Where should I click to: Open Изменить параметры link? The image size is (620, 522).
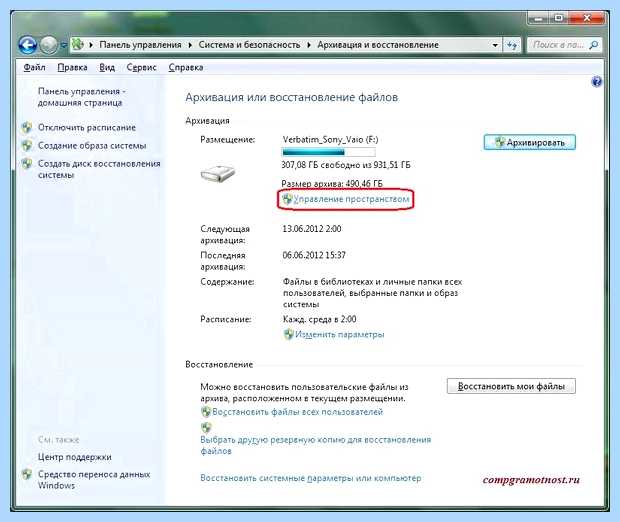340,335
